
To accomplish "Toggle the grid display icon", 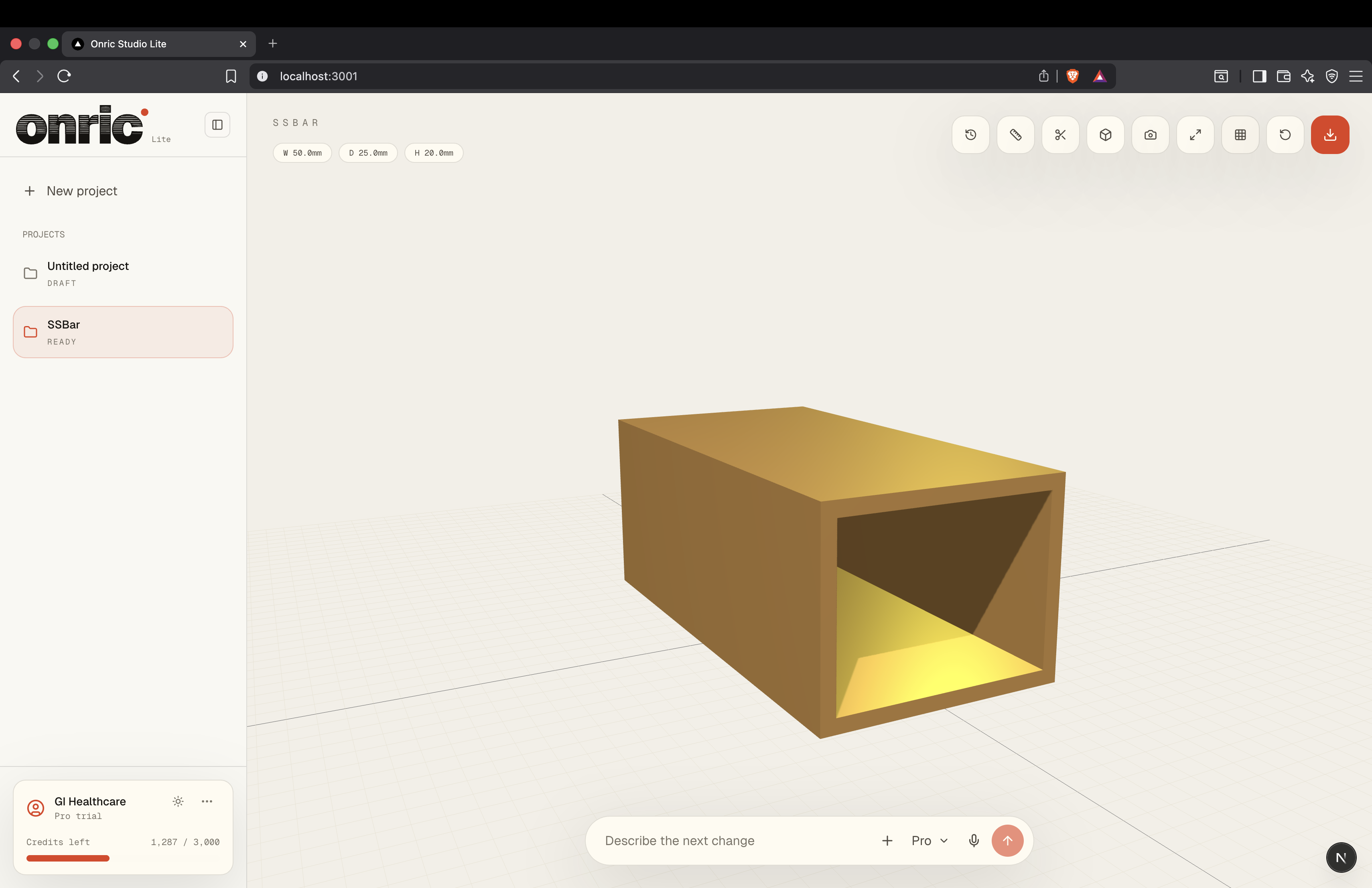I will coord(1240,135).
